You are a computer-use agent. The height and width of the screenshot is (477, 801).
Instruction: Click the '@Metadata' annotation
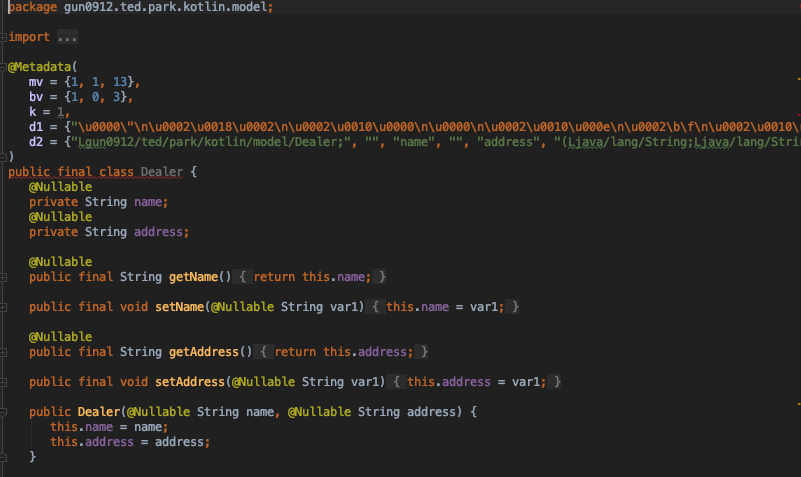pyautogui.click(x=39, y=67)
